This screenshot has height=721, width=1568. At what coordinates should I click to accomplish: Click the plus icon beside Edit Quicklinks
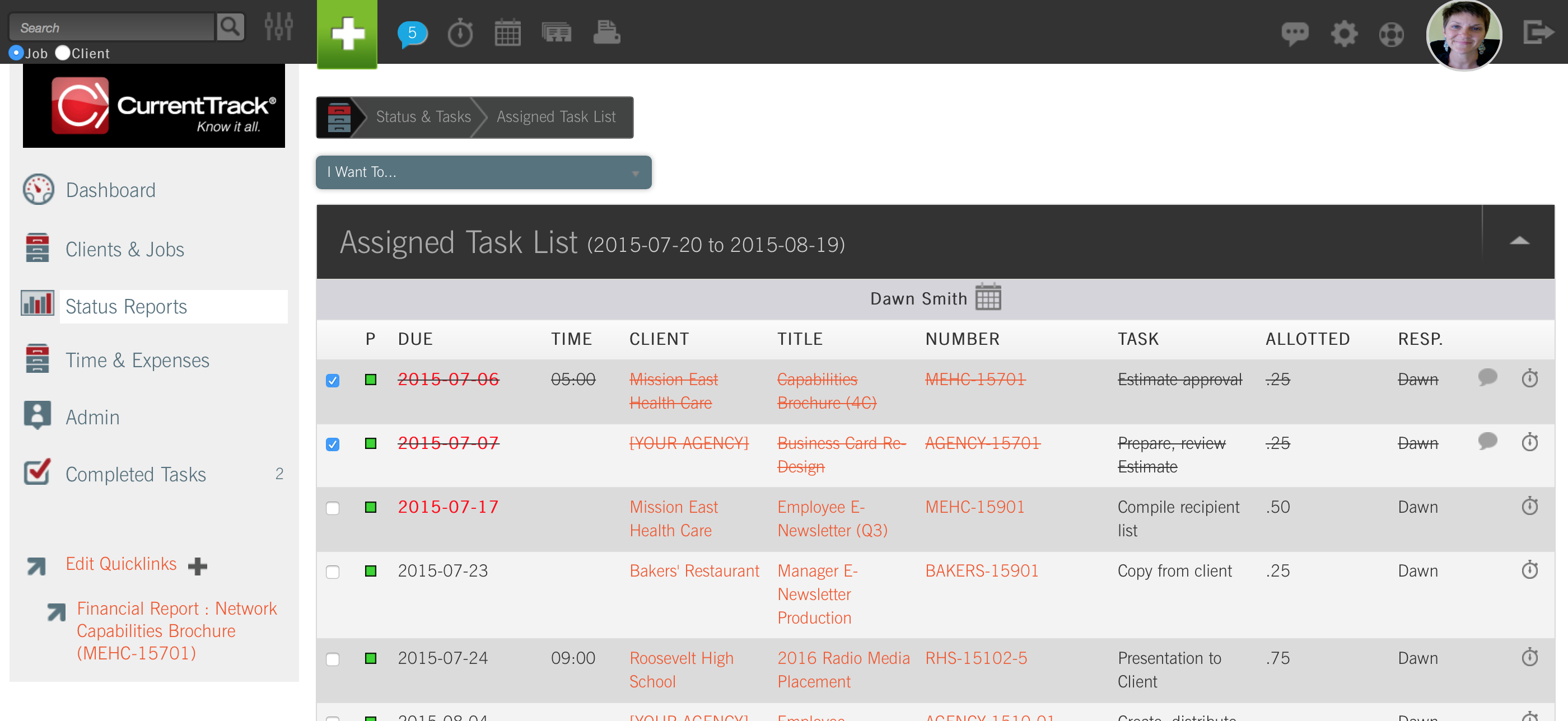point(197,566)
